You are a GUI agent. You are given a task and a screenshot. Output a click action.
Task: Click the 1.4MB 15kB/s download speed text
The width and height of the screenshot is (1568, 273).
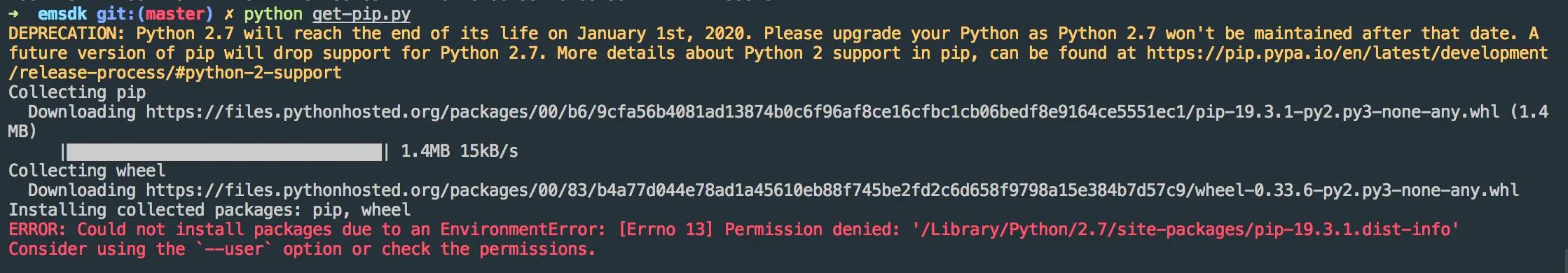[x=459, y=151]
